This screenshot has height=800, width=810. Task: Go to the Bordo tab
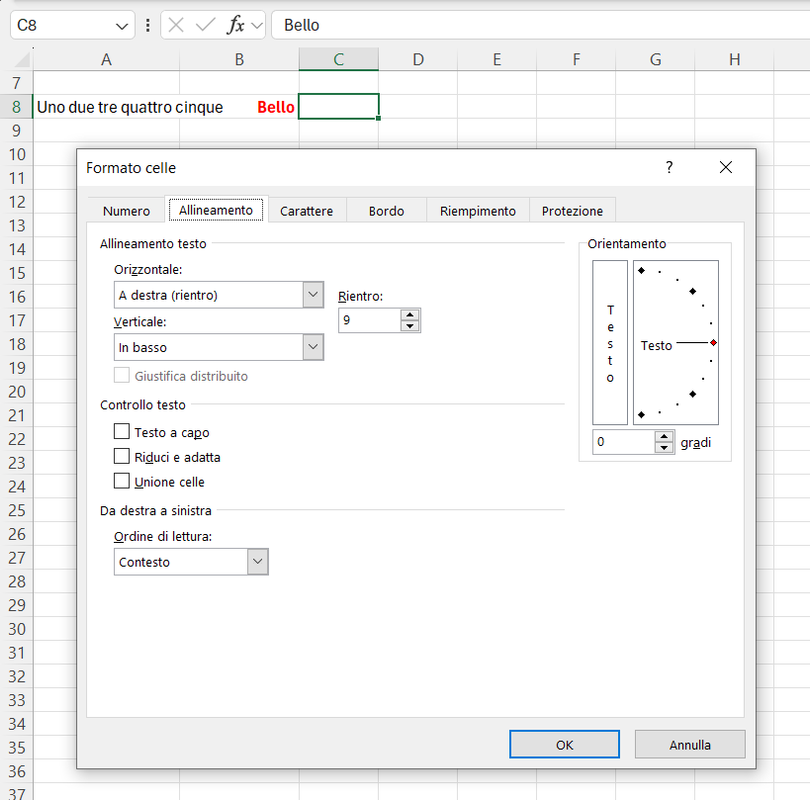click(386, 211)
